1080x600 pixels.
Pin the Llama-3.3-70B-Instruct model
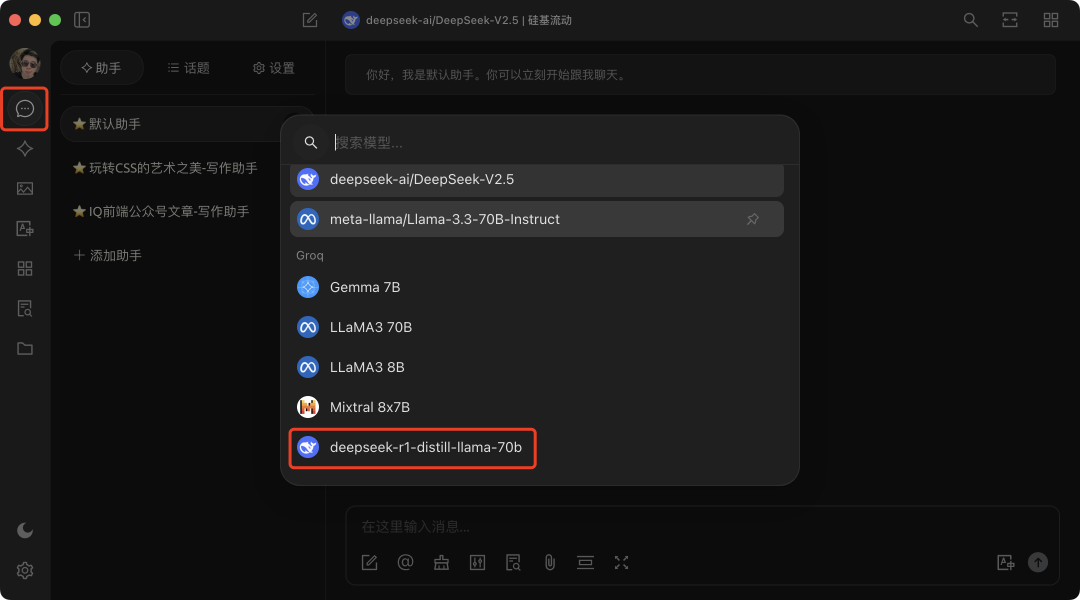pos(753,219)
